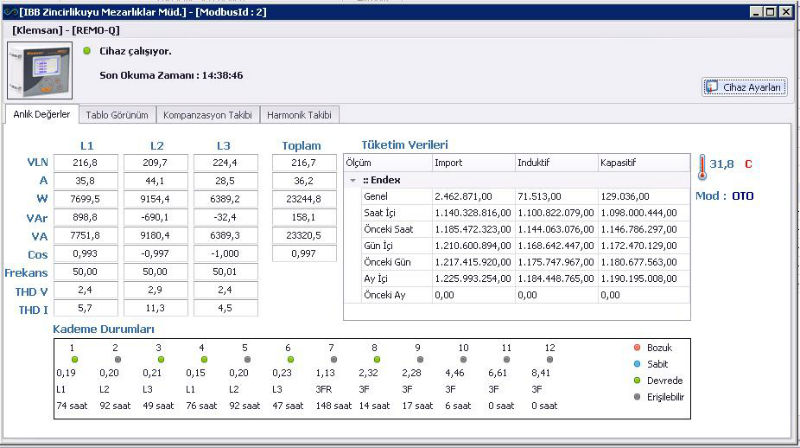Screen dimensions: 800x448
Task: Open the Kompanzasyon Takibi tab
Action: (208, 115)
